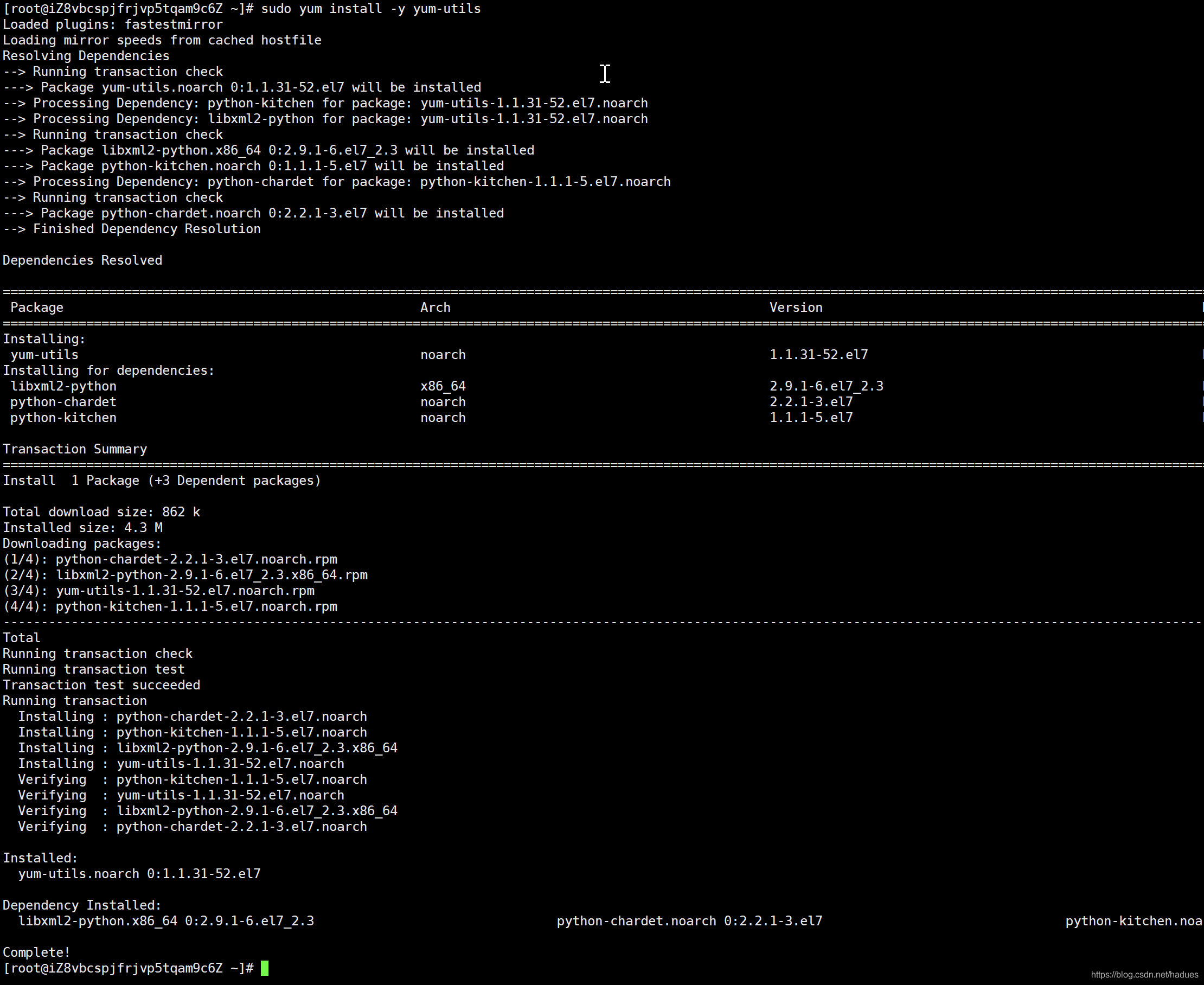Click the 'sudo yum install -y yum-utils' command text

point(371,9)
